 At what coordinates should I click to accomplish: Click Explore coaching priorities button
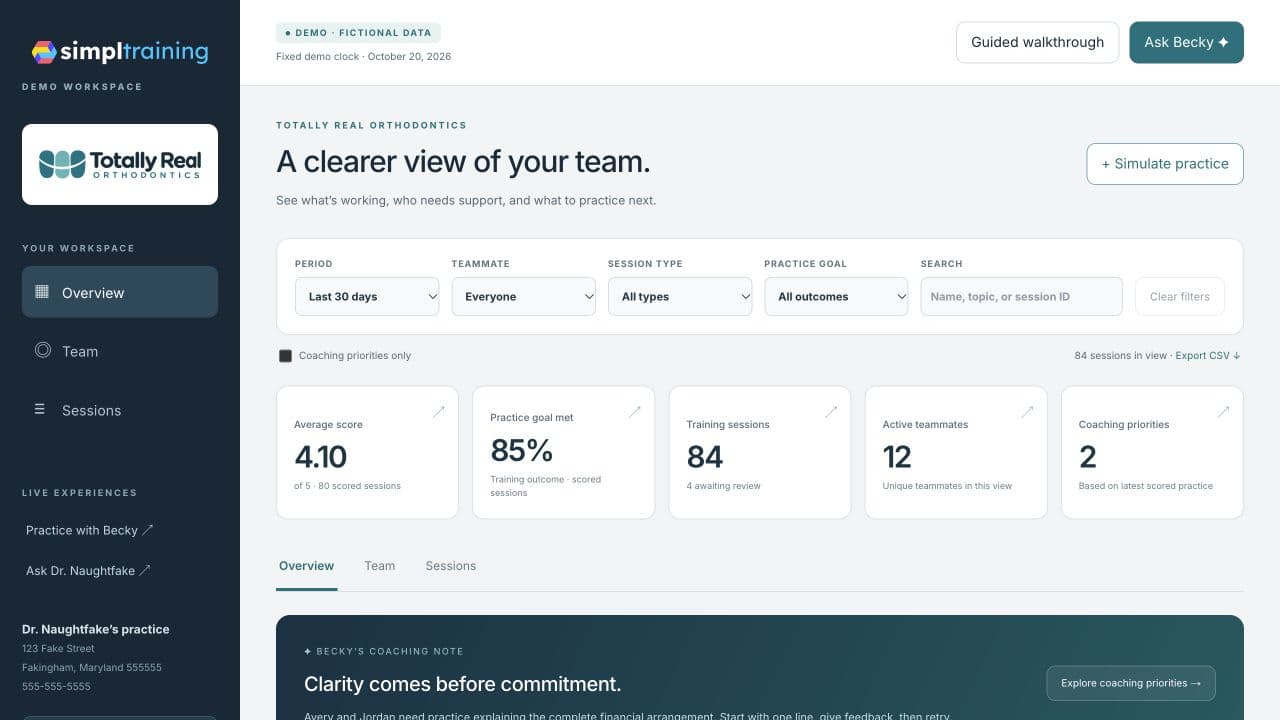click(1131, 683)
